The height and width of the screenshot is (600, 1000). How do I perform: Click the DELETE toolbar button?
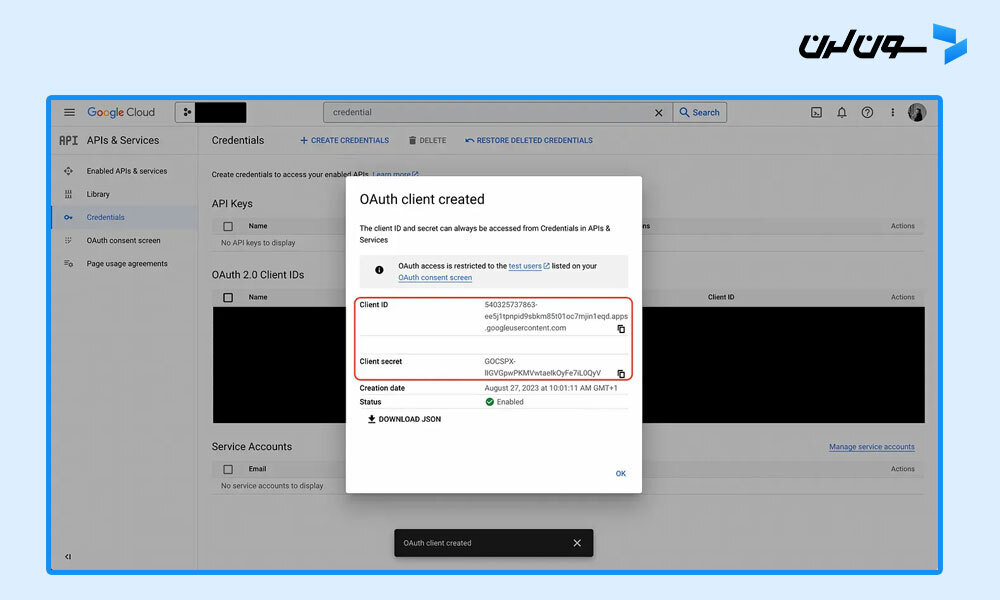pos(427,140)
